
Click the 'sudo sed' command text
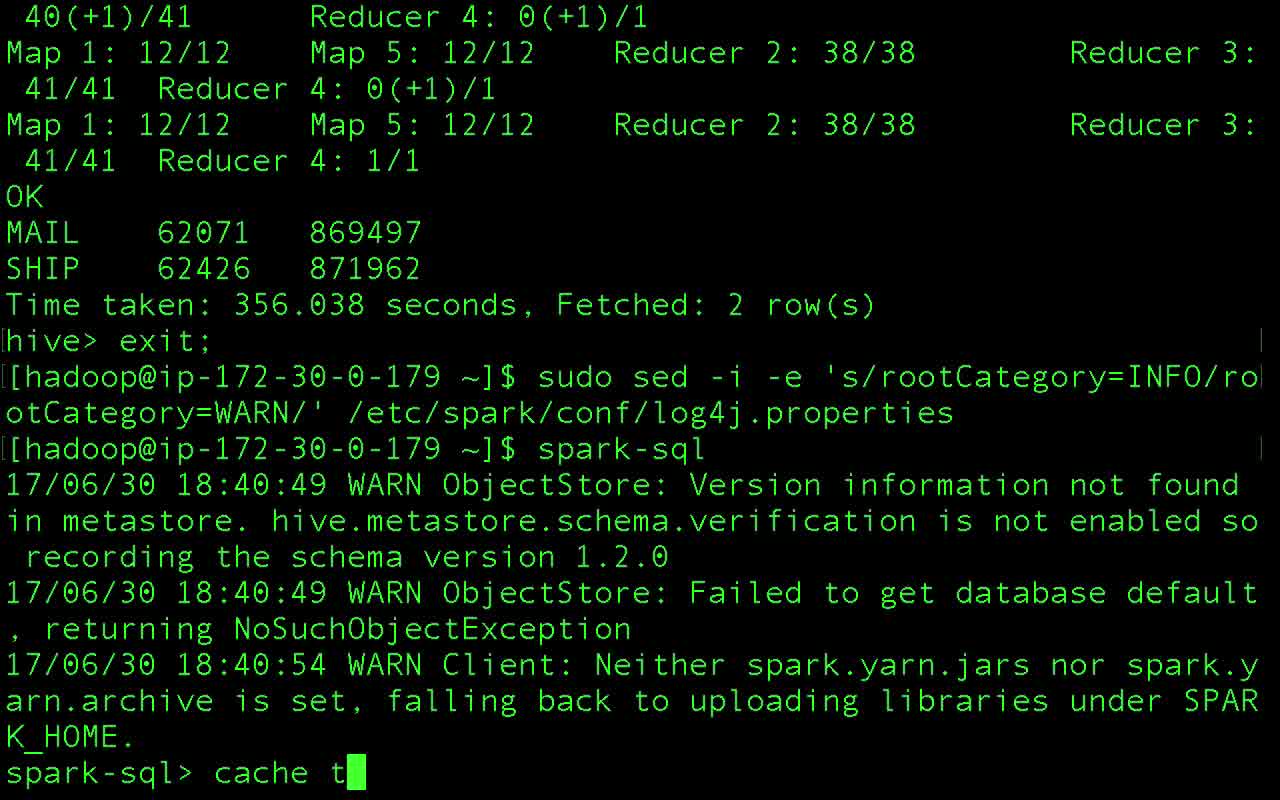tap(612, 377)
